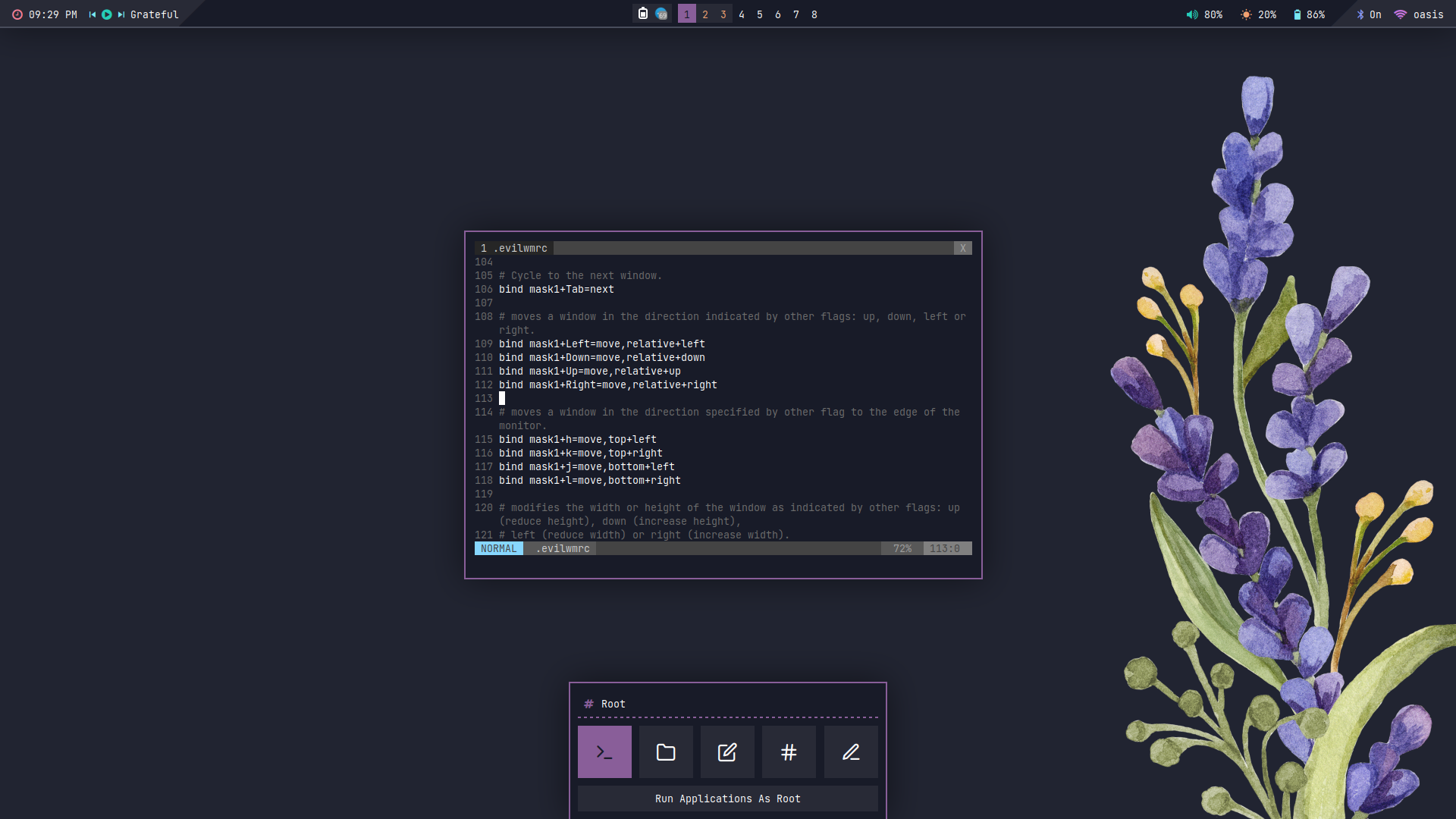Image resolution: width=1456 pixels, height=819 pixels.
Task: Click the battery 86% indicator
Action: (1309, 14)
